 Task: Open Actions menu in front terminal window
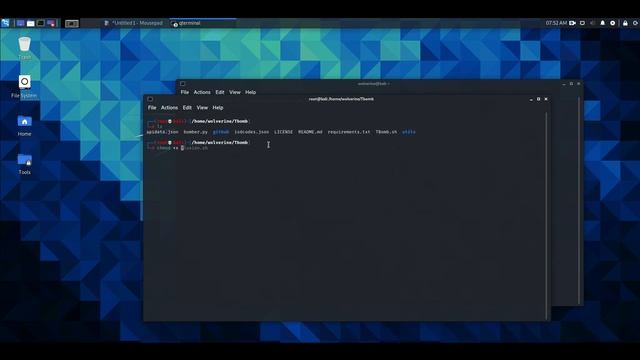click(169, 108)
